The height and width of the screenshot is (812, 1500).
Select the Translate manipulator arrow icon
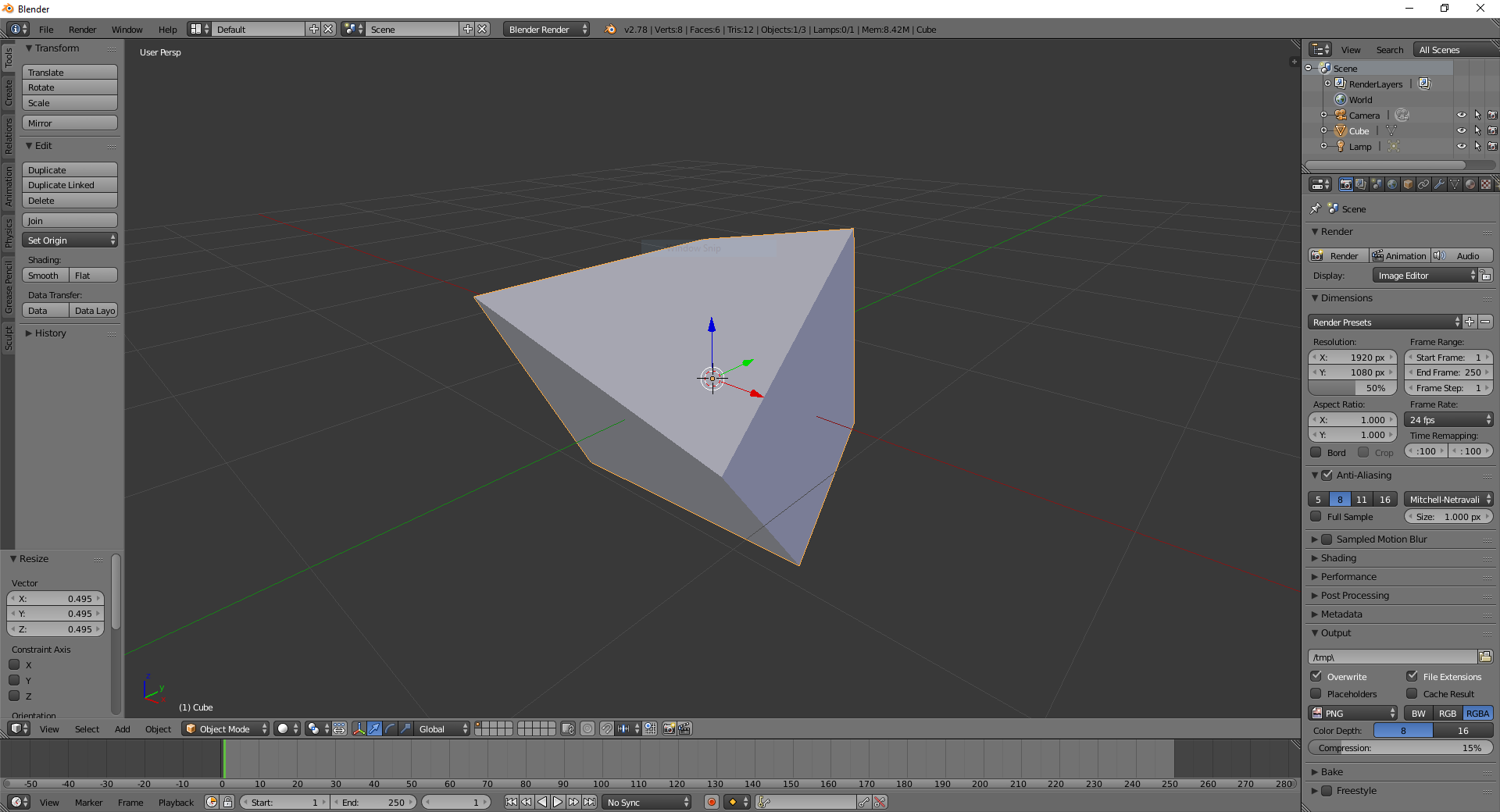(x=374, y=728)
